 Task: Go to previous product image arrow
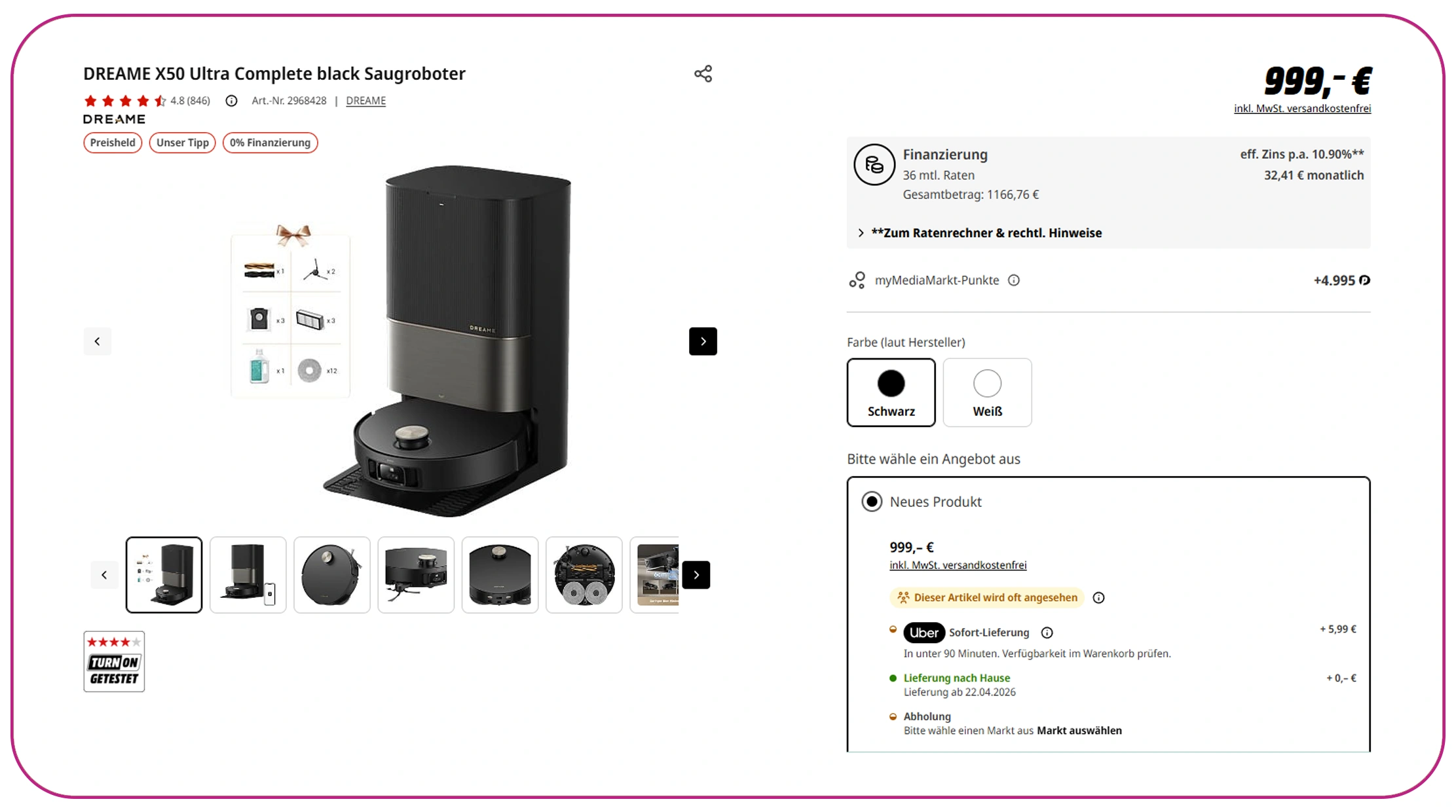97,341
